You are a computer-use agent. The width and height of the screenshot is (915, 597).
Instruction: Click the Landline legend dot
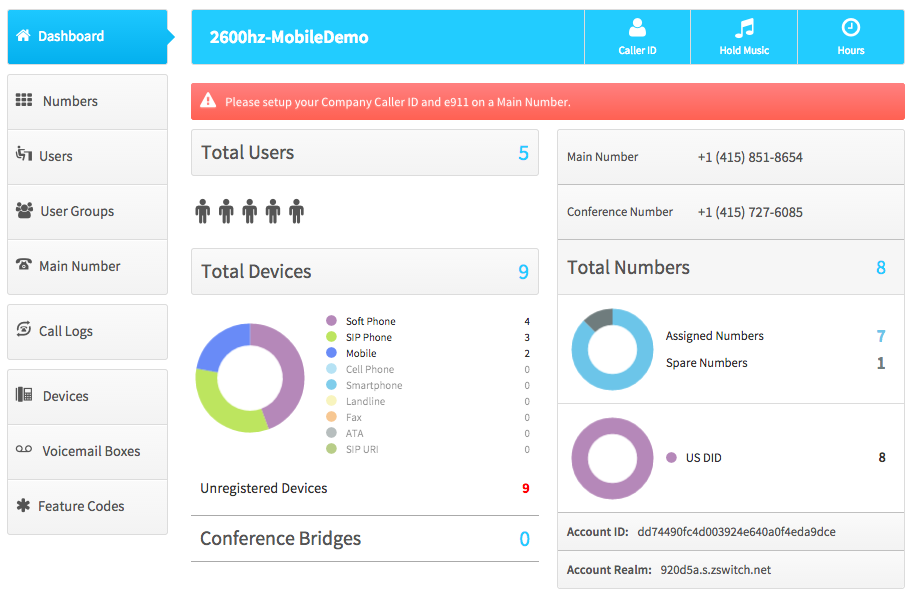click(331, 400)
